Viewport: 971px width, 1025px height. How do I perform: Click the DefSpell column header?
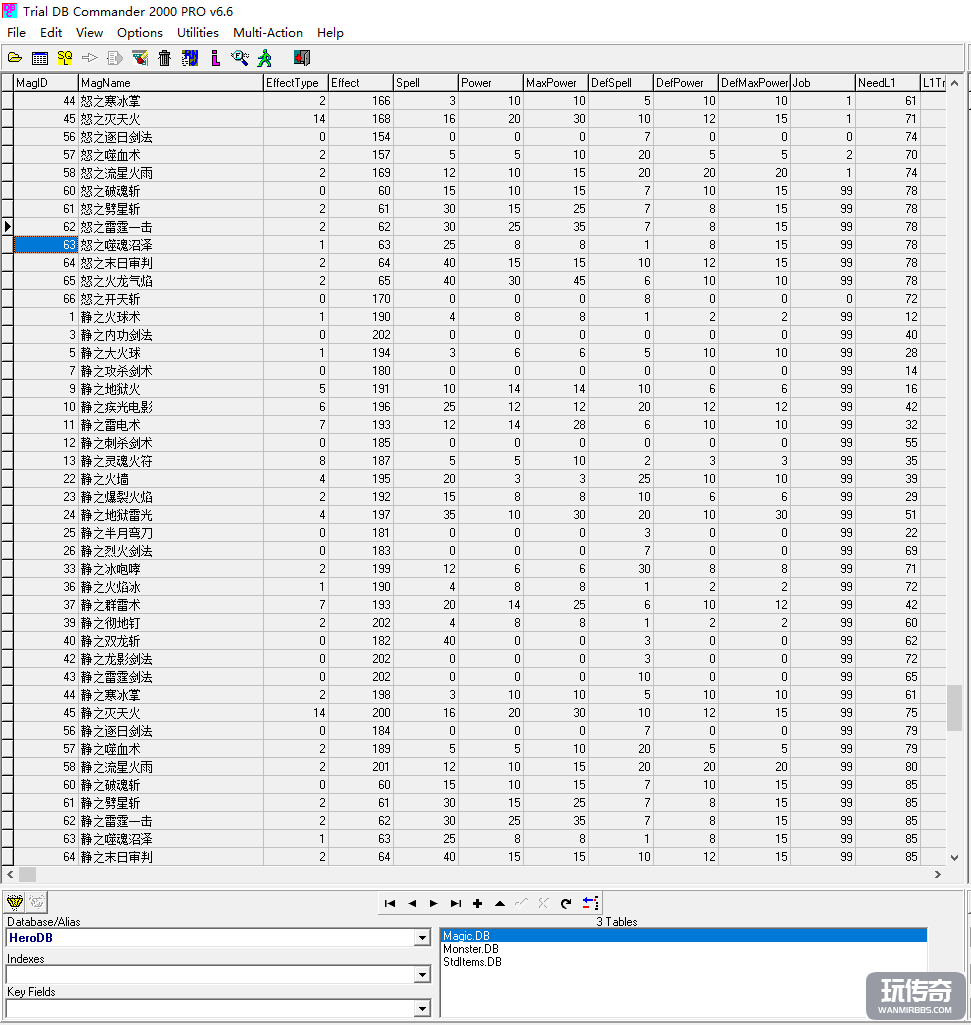pyautogui.click(x=621, y=83)
